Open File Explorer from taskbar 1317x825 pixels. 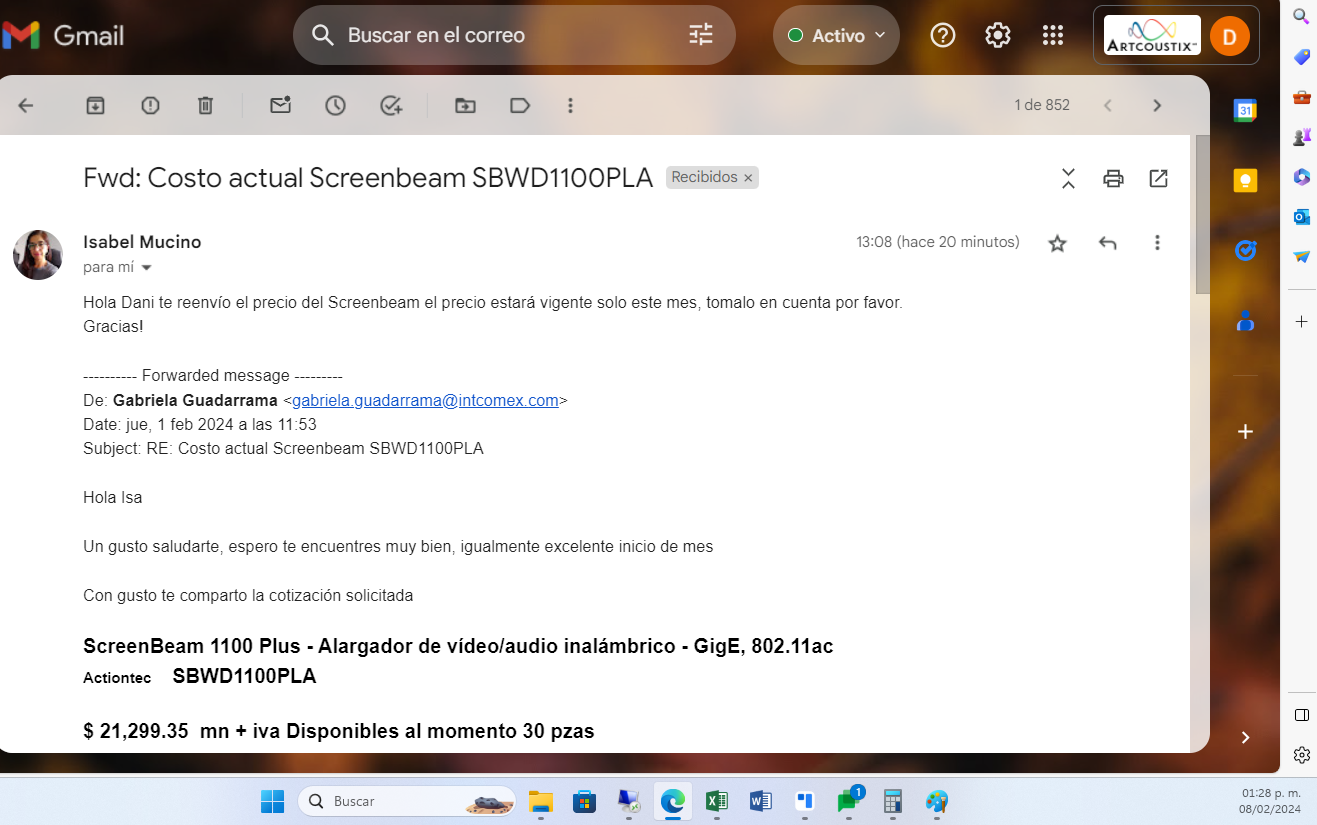541,801
